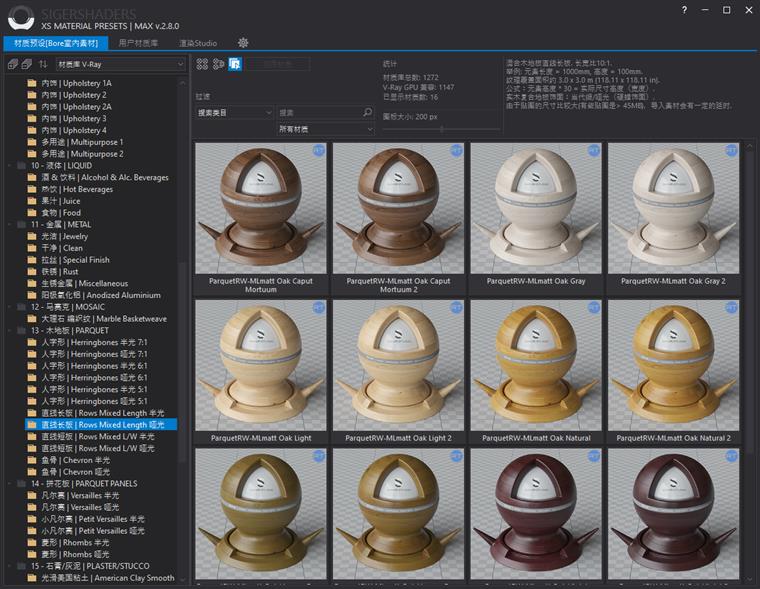Collapse the 13 - PARQUET category
Image resolution: width=760 pixels, height=589 pixels.
click(9, 331)
